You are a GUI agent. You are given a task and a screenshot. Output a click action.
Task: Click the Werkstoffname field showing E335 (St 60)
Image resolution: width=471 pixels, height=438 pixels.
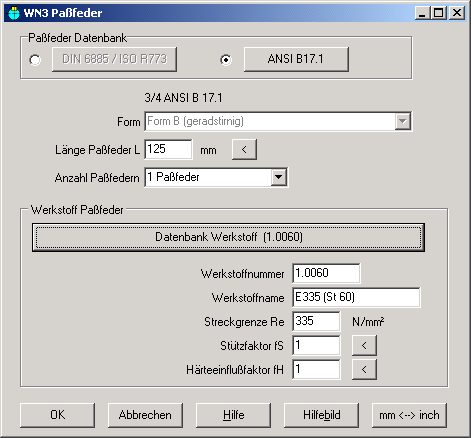coord(356,297)
